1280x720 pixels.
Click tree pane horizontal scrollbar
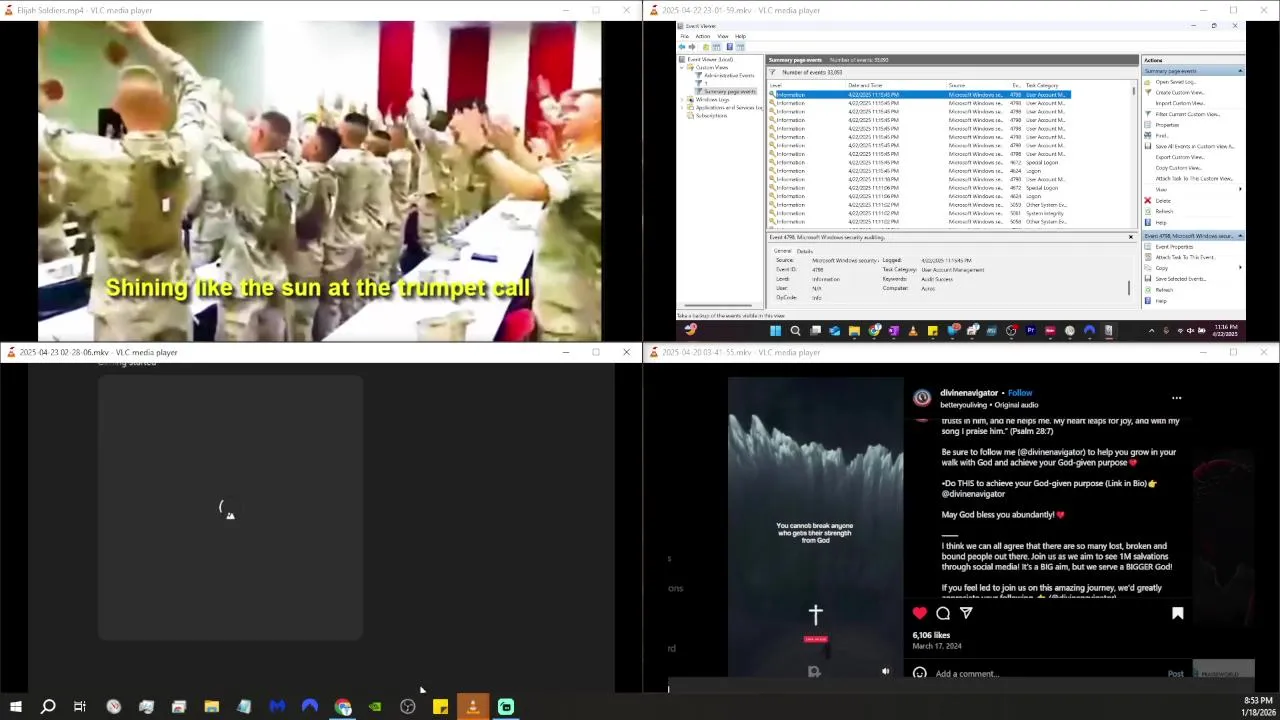[x=720, y=306]
